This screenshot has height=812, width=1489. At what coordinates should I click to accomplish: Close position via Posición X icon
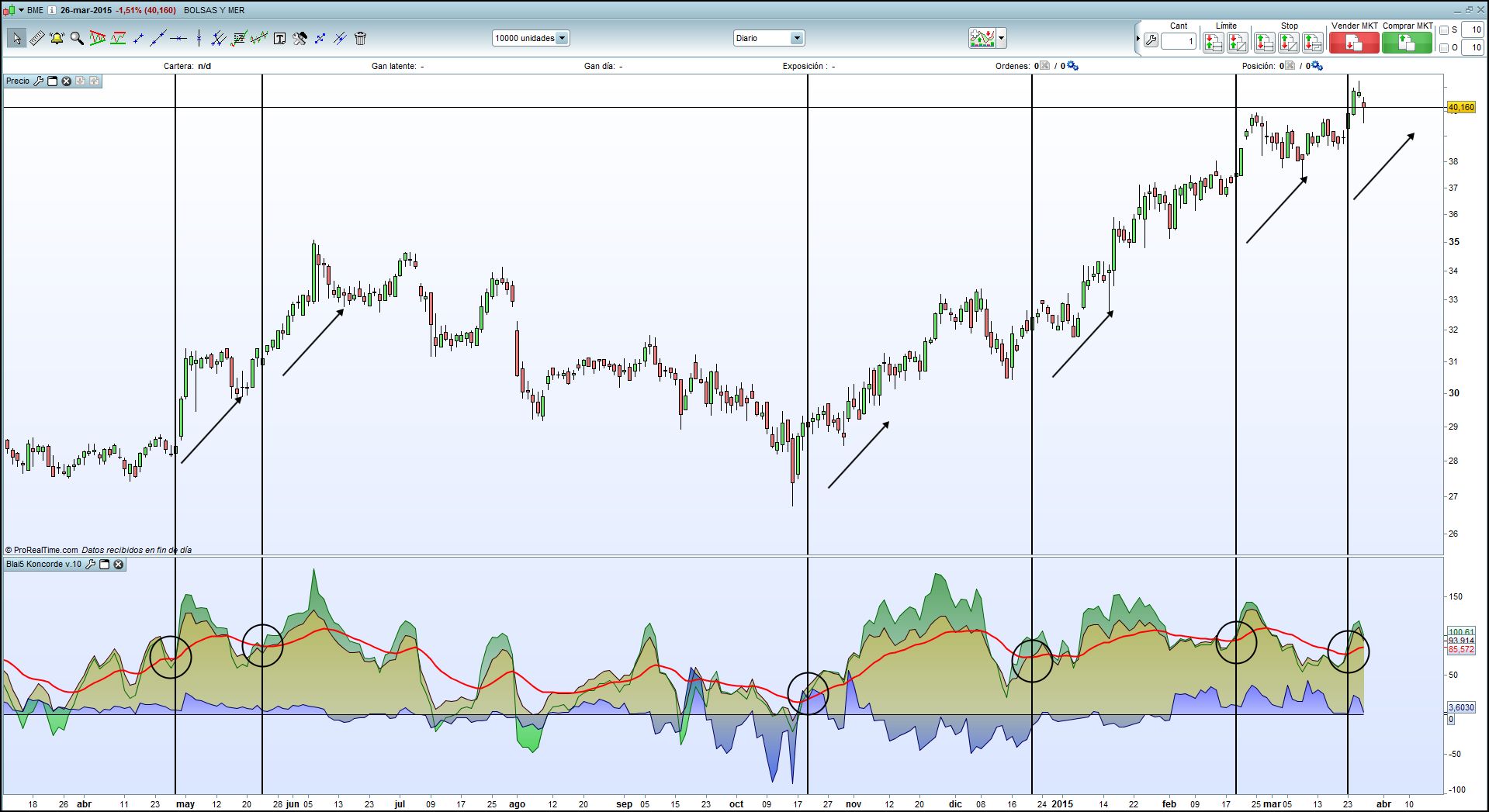click(1290, 66)
